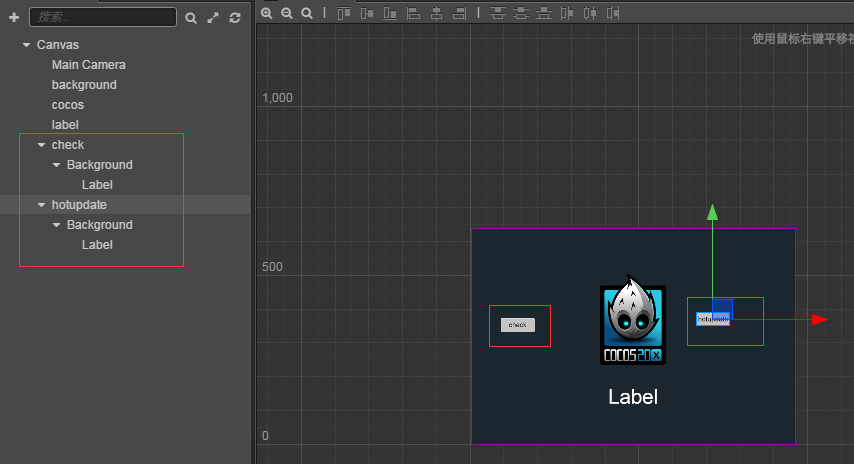The image size is (854, 464).
Task: Select the lowercase background node
Action: tap(84, 85)
